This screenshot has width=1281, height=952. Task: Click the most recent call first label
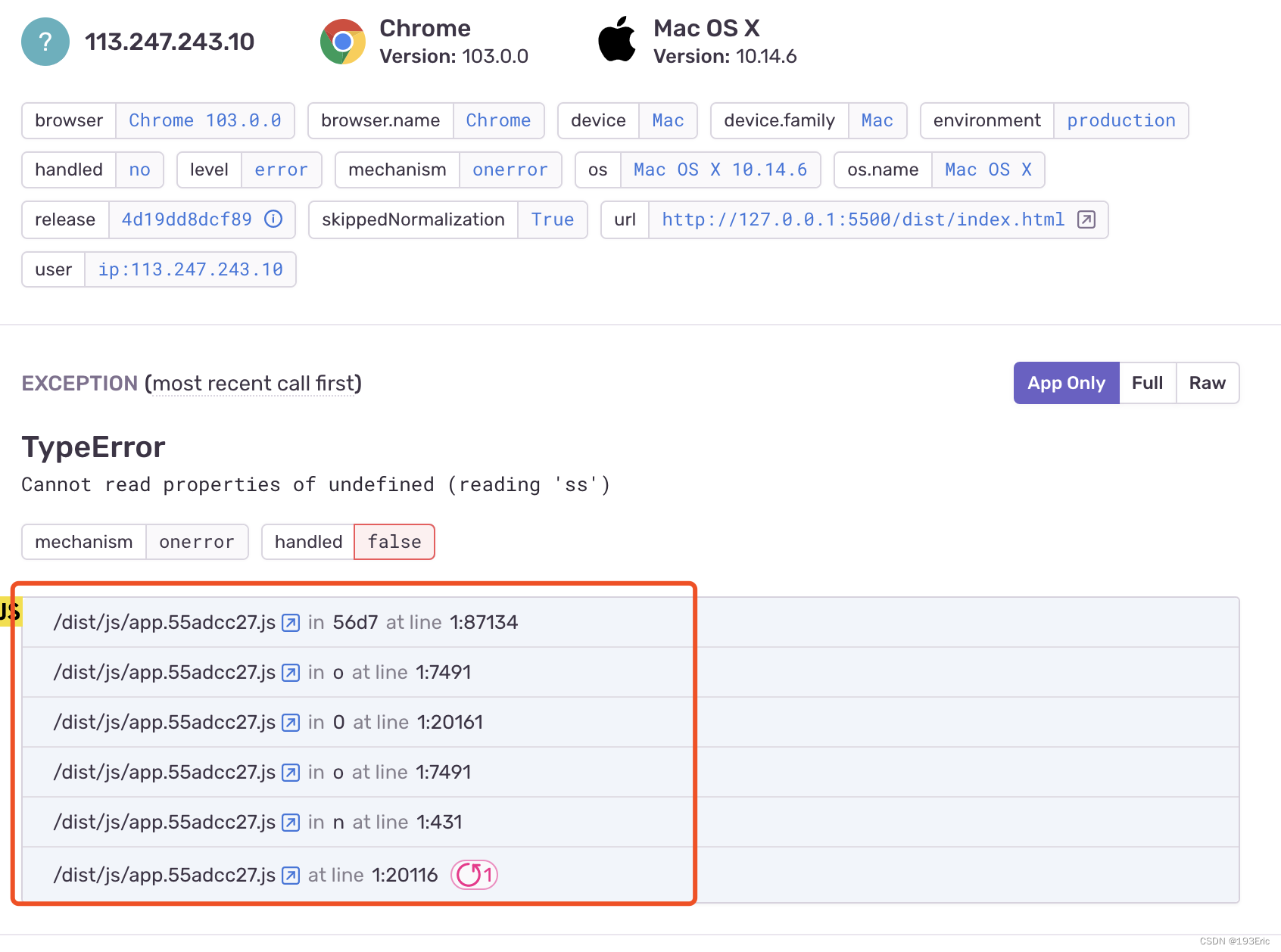click(x=254, y=384)
